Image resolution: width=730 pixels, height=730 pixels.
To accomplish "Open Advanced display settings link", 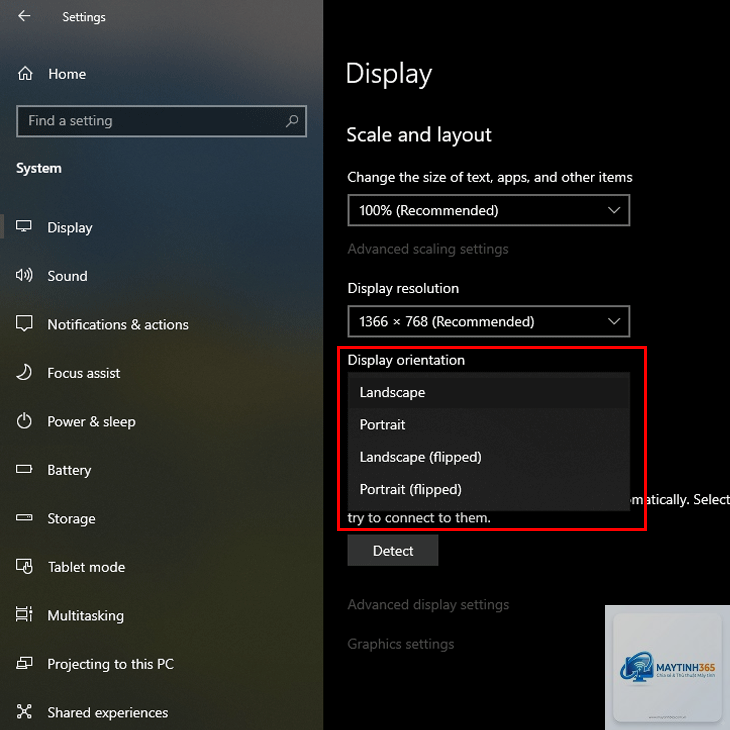I will (x=428, y=604).
